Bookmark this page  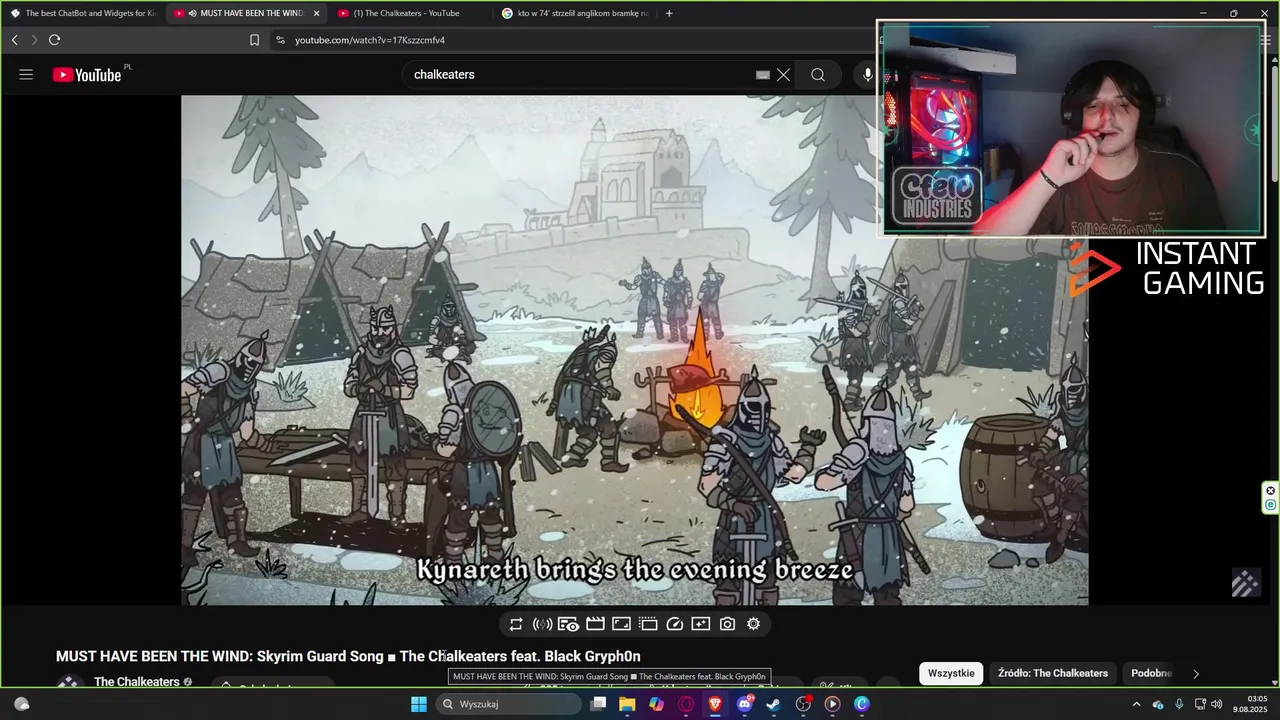pos(254,40)
